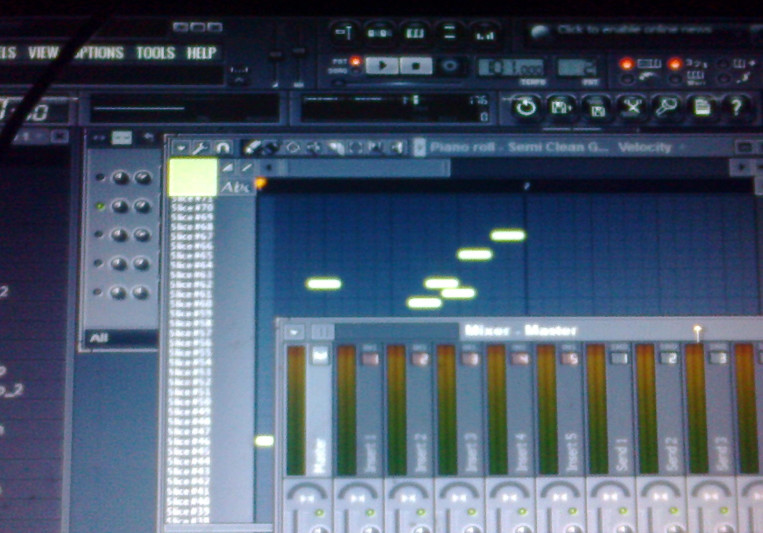Open the TOOLS menu

tap(156, 52)
